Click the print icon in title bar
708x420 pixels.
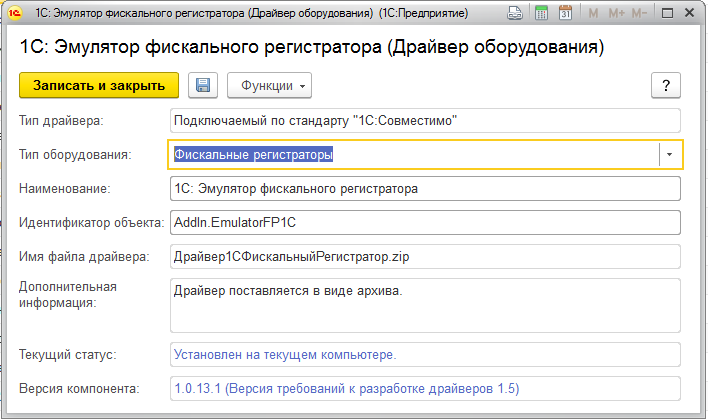(515, 13)
